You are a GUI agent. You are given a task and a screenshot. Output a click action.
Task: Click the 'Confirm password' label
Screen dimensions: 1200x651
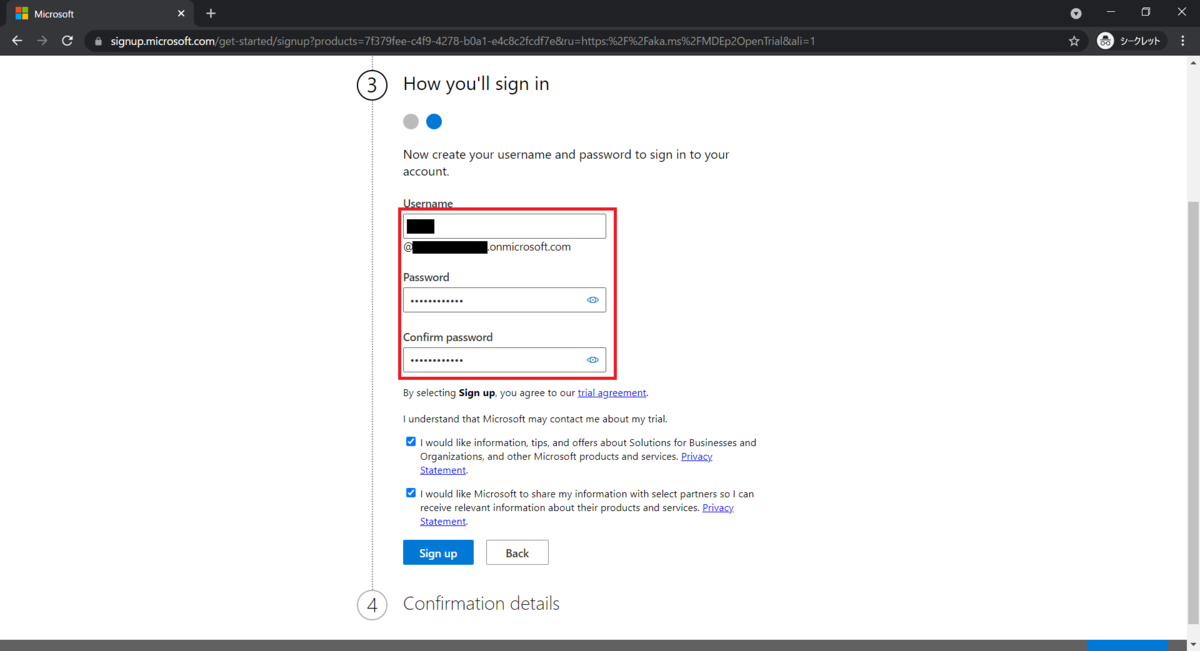[448, 337]
